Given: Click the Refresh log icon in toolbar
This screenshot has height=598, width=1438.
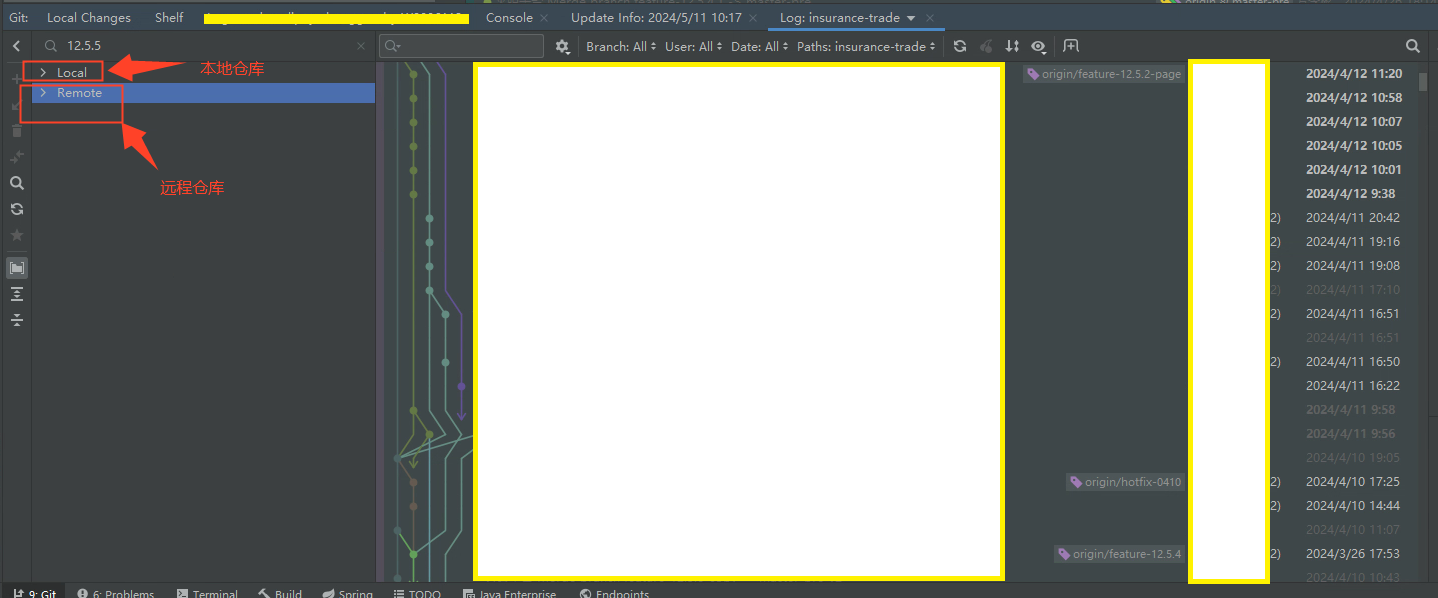Looking at the screenshot, I should point(960,46).
